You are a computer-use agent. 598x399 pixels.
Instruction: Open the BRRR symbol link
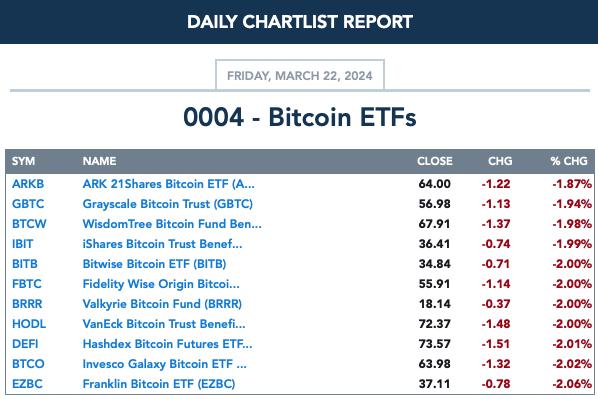[x=27, y=304]
